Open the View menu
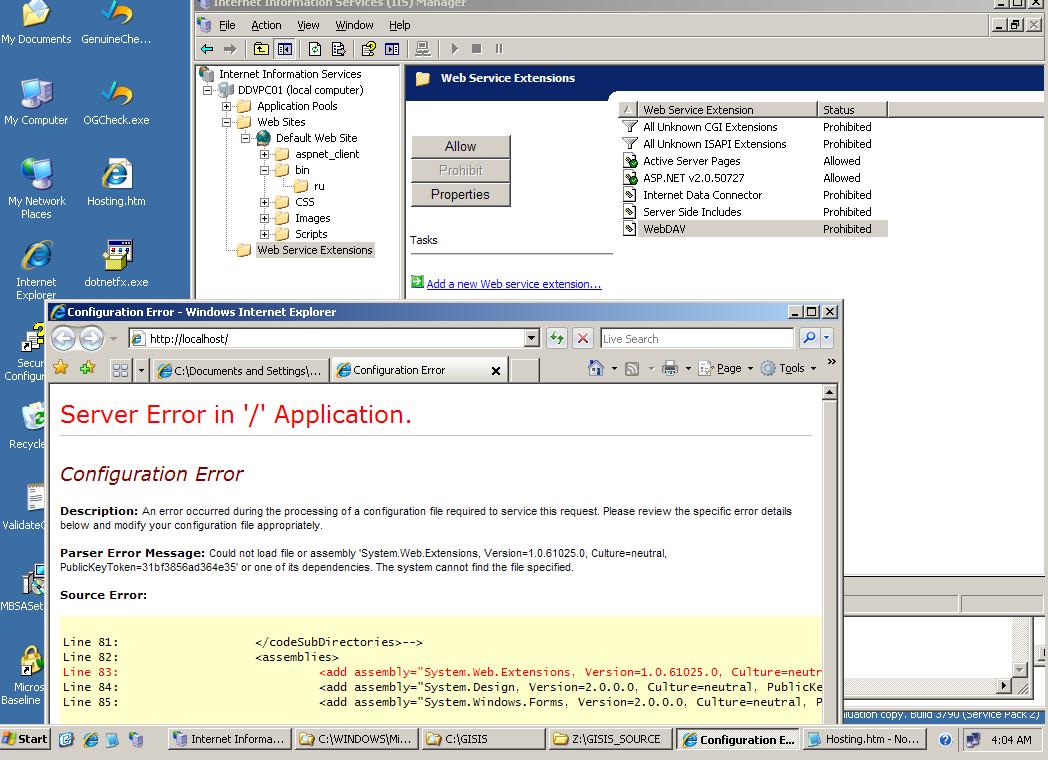 308,25
